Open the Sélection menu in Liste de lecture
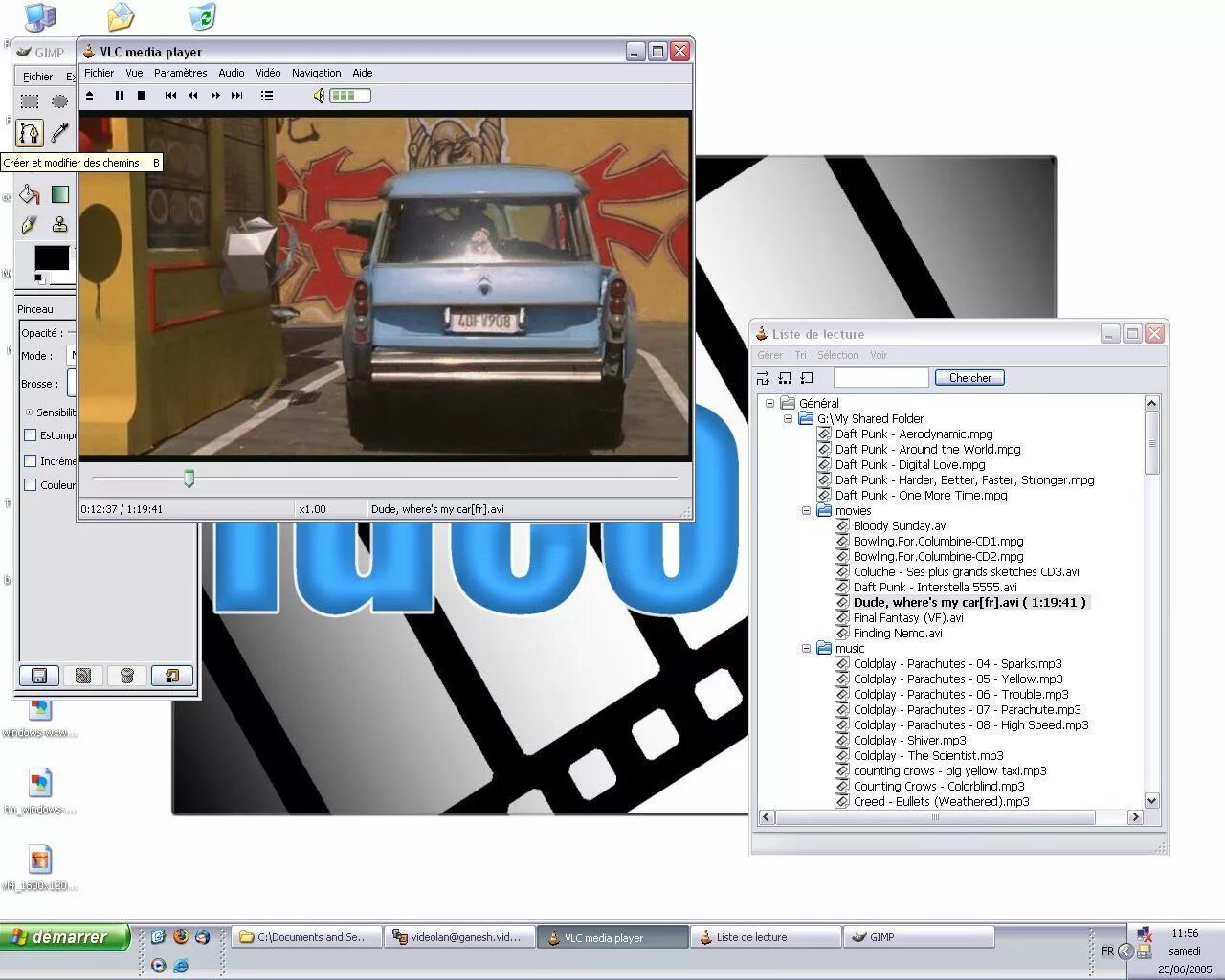The height and width of the screenshot is (980, 1225). [838, 355]
